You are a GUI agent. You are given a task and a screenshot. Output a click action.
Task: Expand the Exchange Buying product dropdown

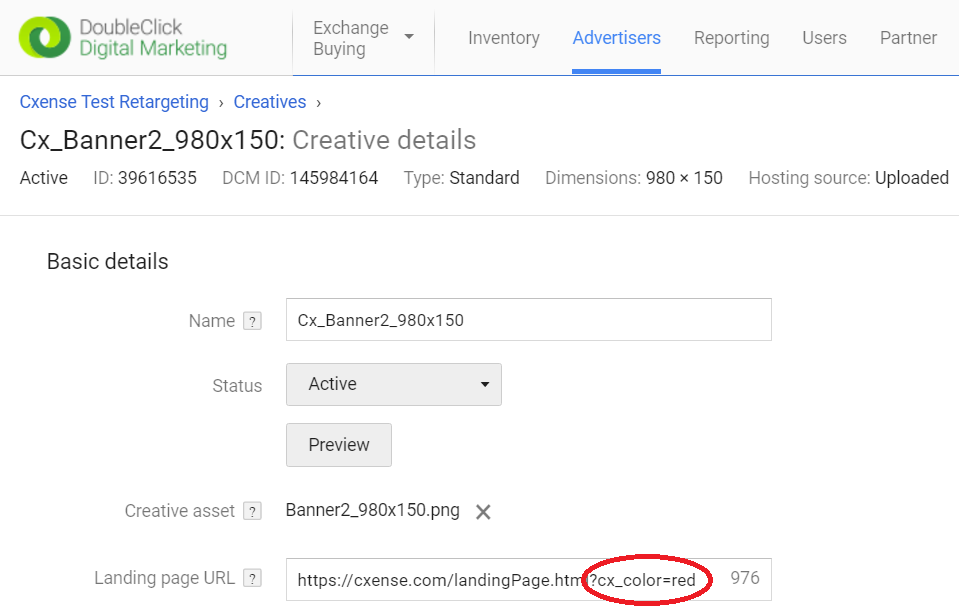coord(363,38)
